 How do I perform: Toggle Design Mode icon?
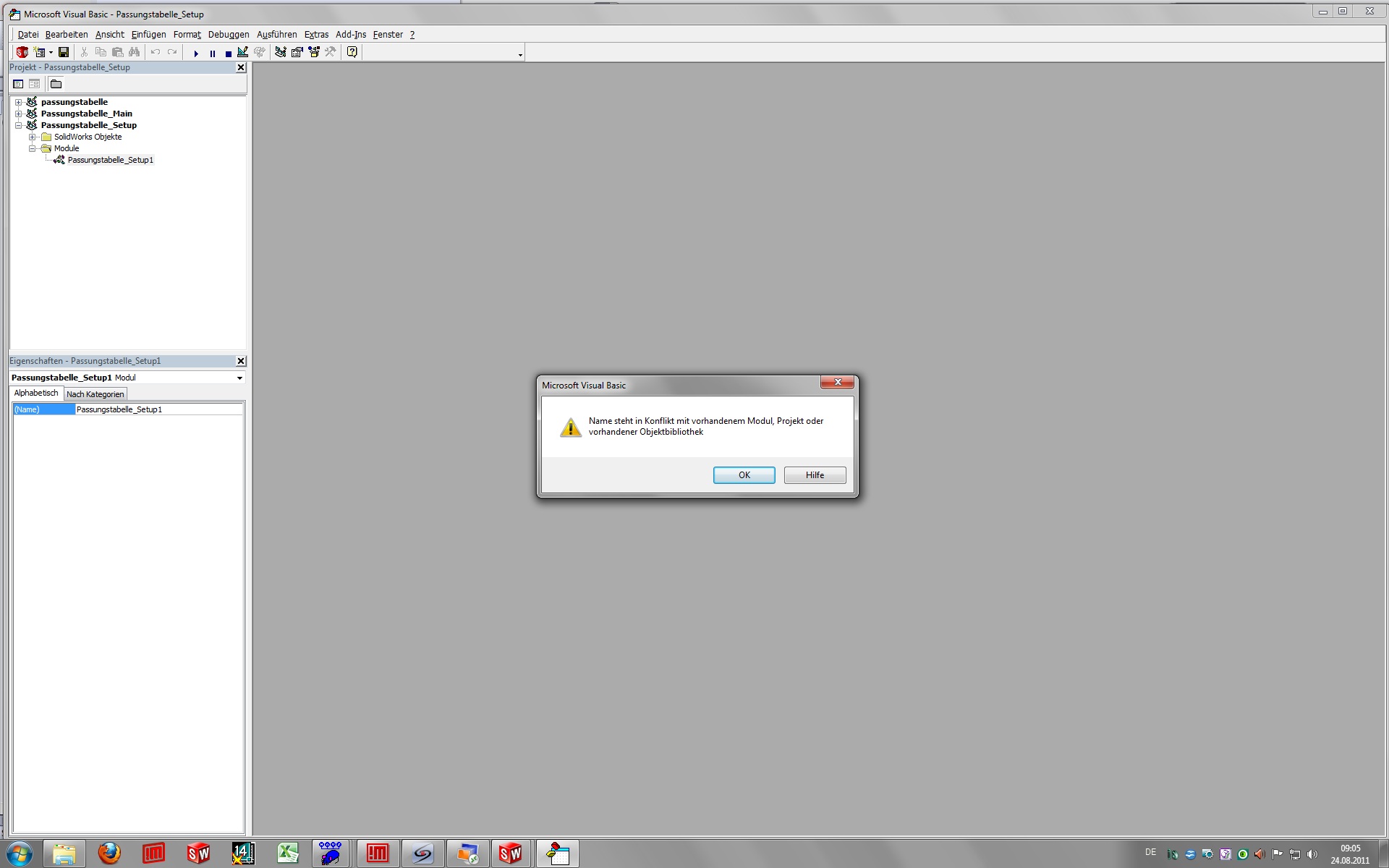[x=242, y=52]
